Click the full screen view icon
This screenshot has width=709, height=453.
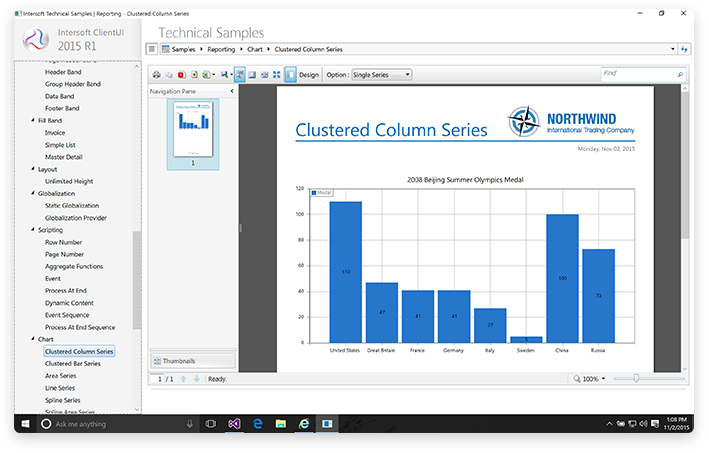(277, 75)
